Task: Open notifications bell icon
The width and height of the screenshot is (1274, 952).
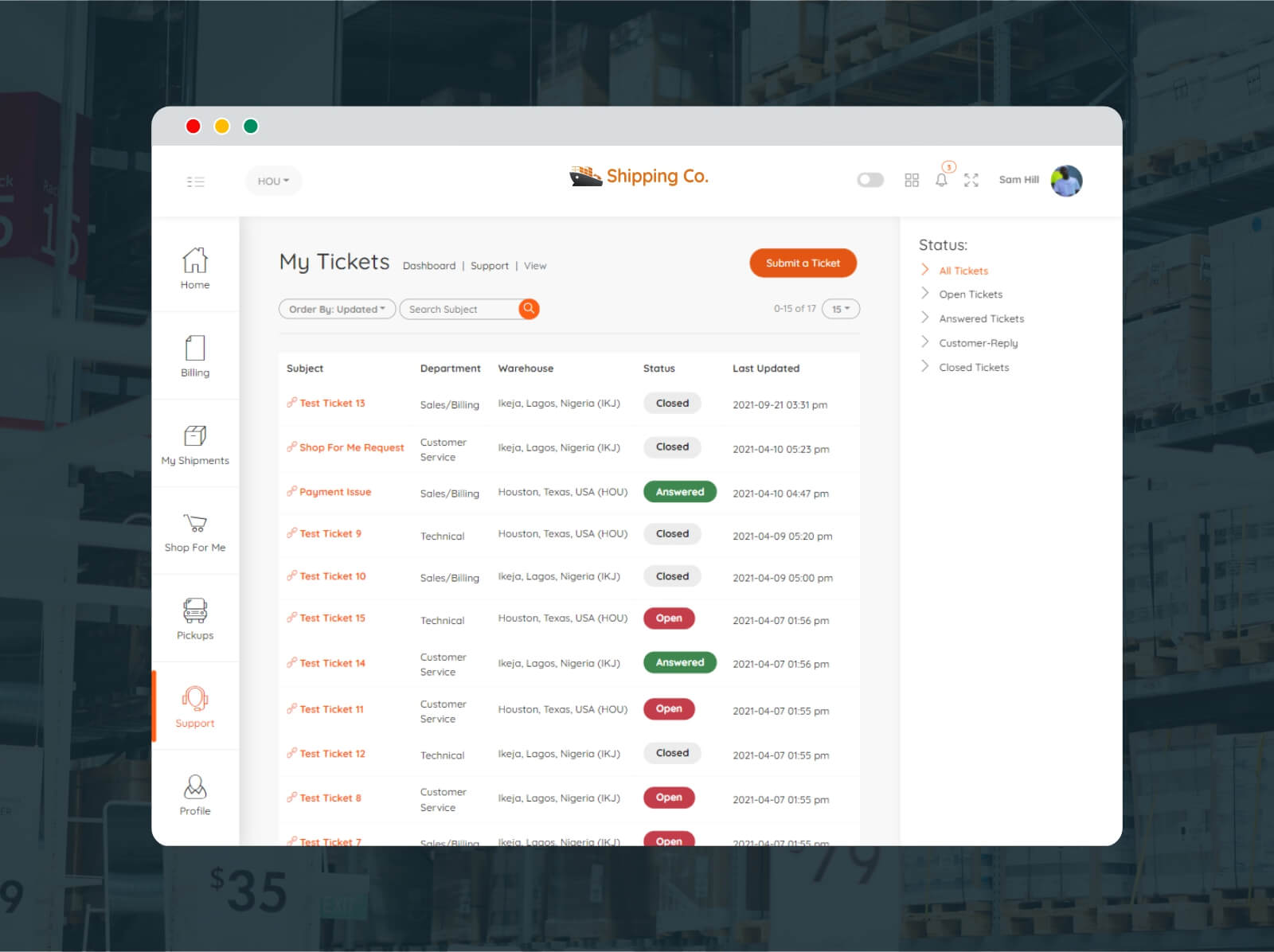Action: [941, 180]
